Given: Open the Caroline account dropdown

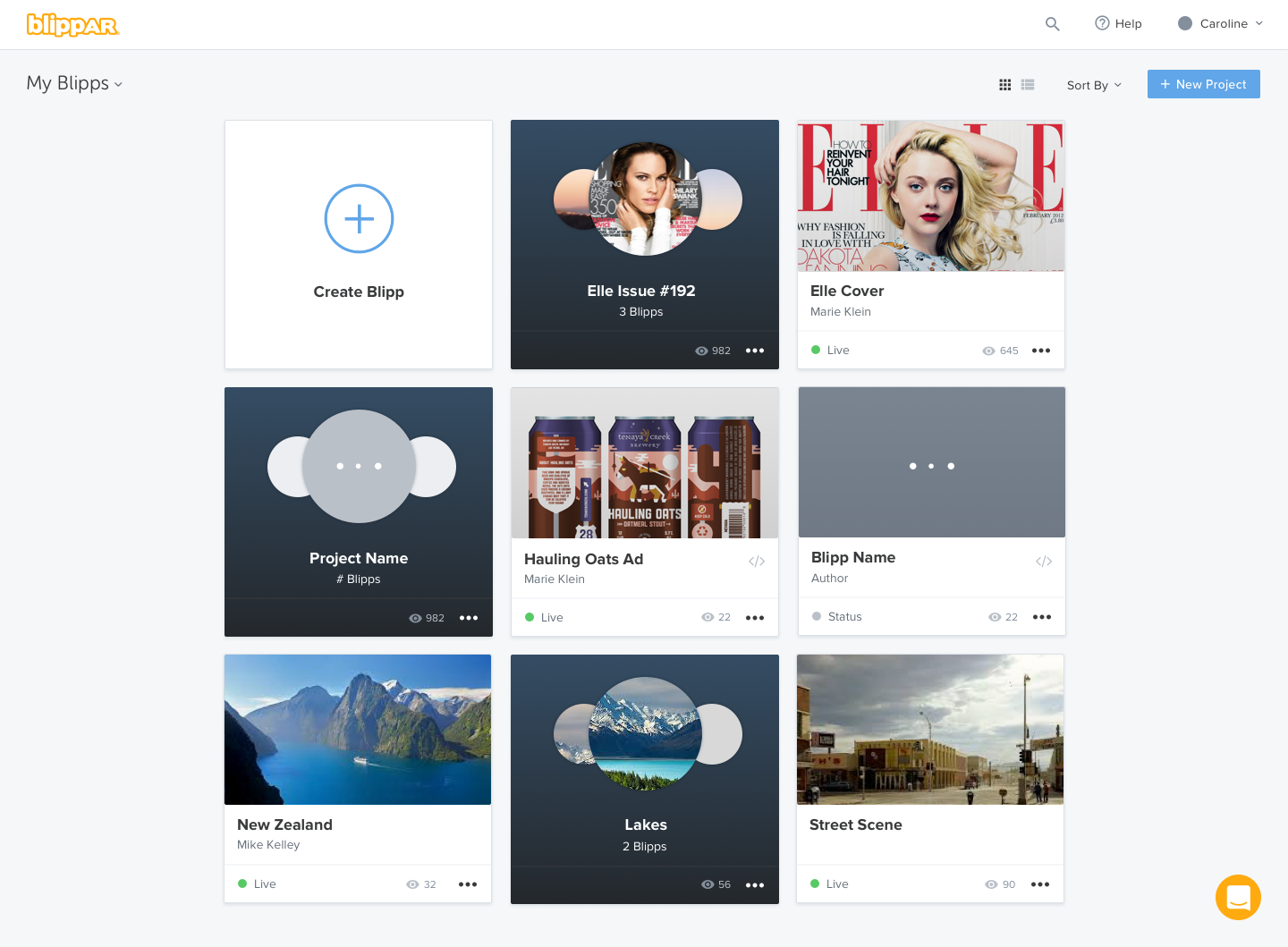Looking at the screenshot, I should (x=1221, y=24).
